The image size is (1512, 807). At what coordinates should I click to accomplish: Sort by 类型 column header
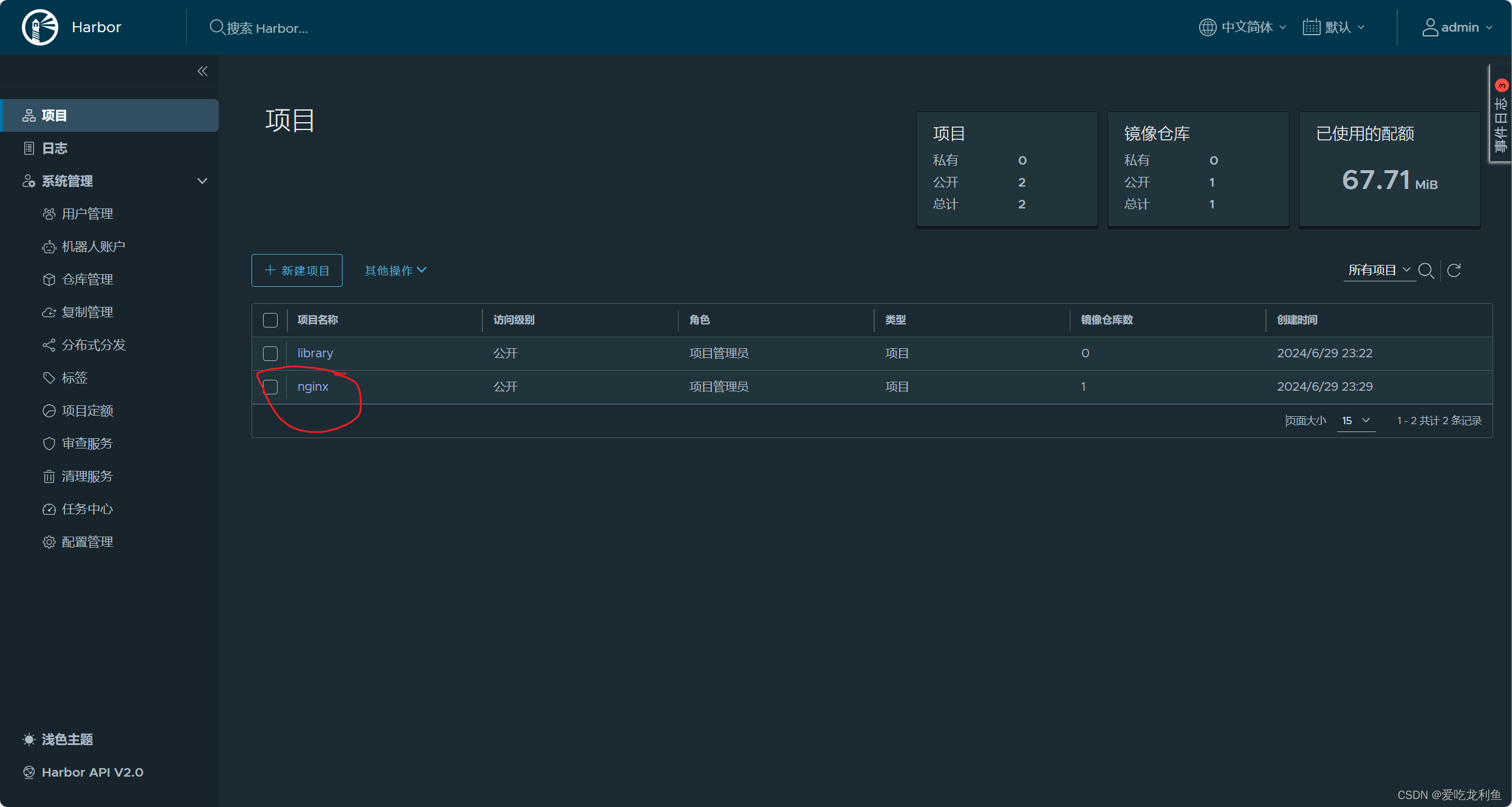pyautogui.click(x=895, y=320)
